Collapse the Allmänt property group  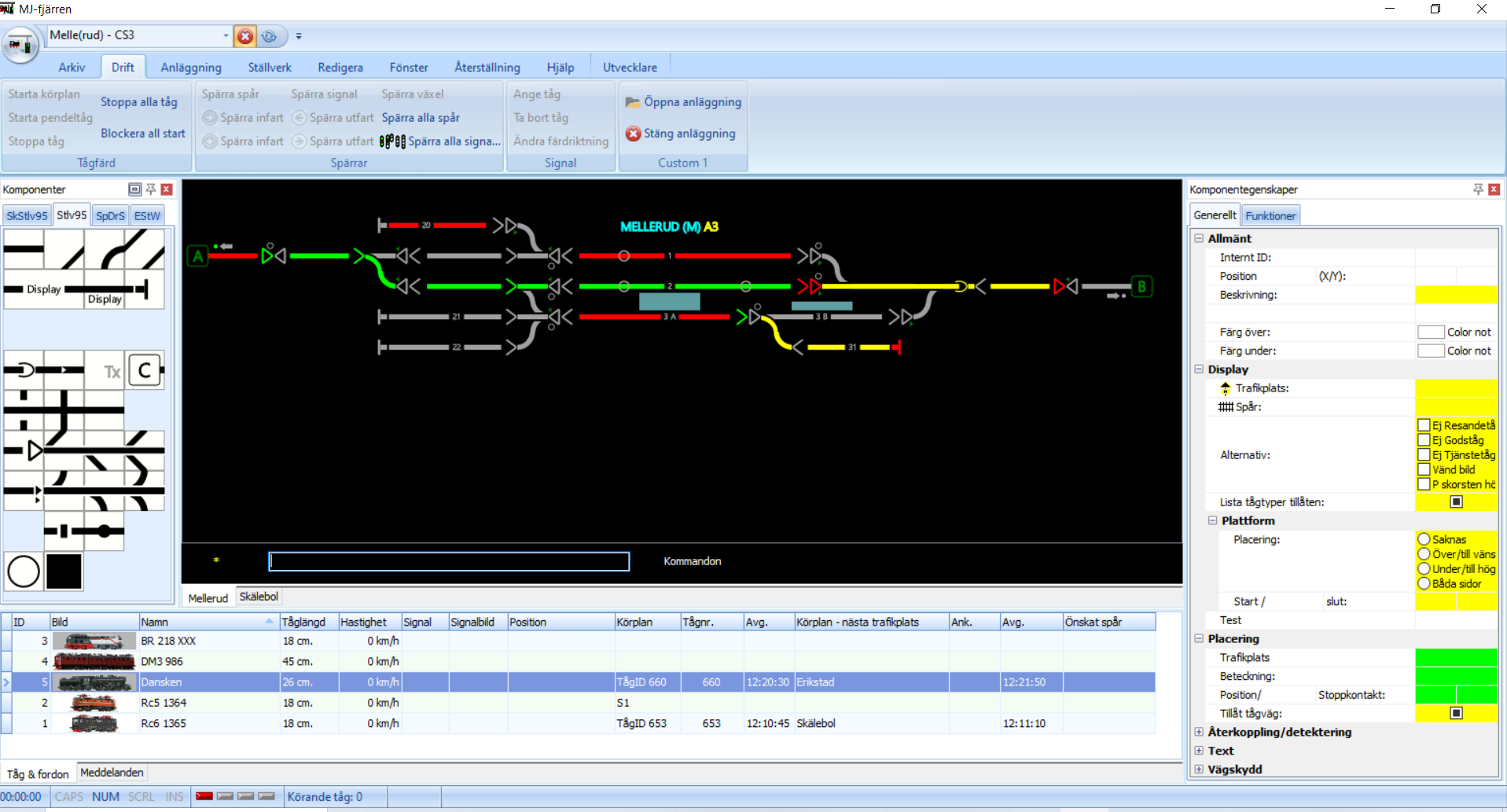coord(1199,238)
